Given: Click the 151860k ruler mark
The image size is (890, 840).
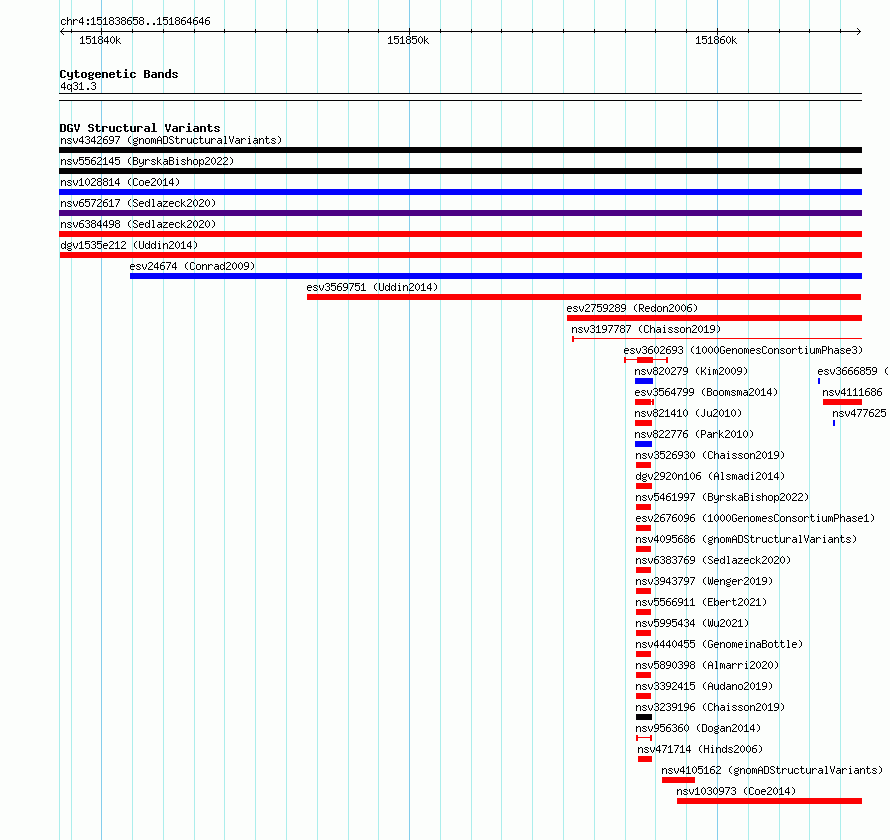Looking at the screenshot, I should pyautogui.click(x=716, y=40).
